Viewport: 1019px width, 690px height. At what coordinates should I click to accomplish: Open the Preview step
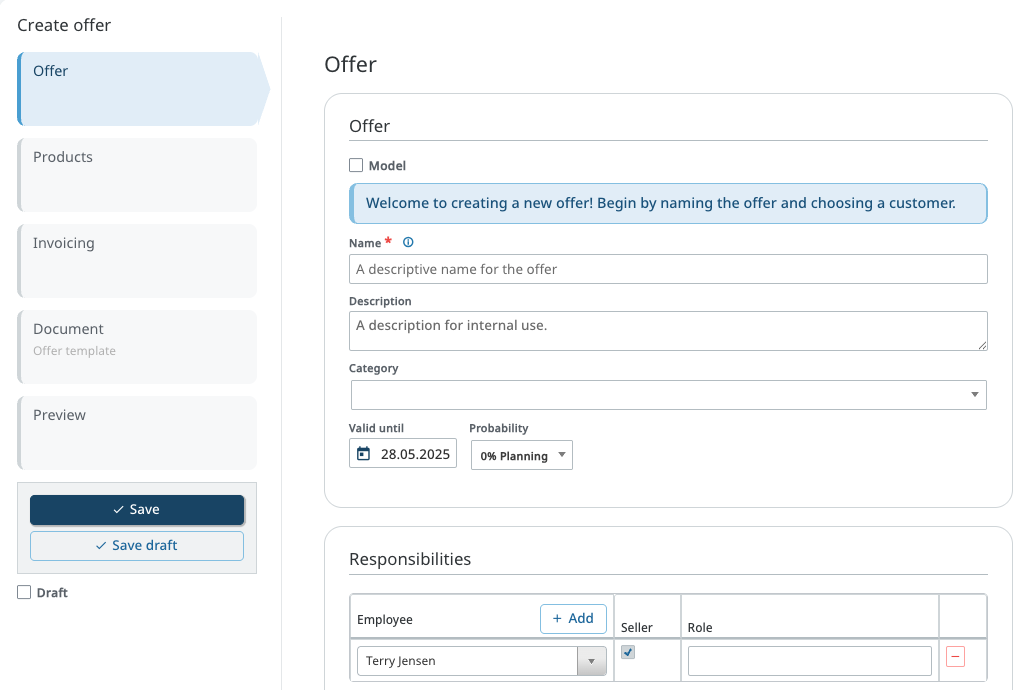click(x=137, y=433)
